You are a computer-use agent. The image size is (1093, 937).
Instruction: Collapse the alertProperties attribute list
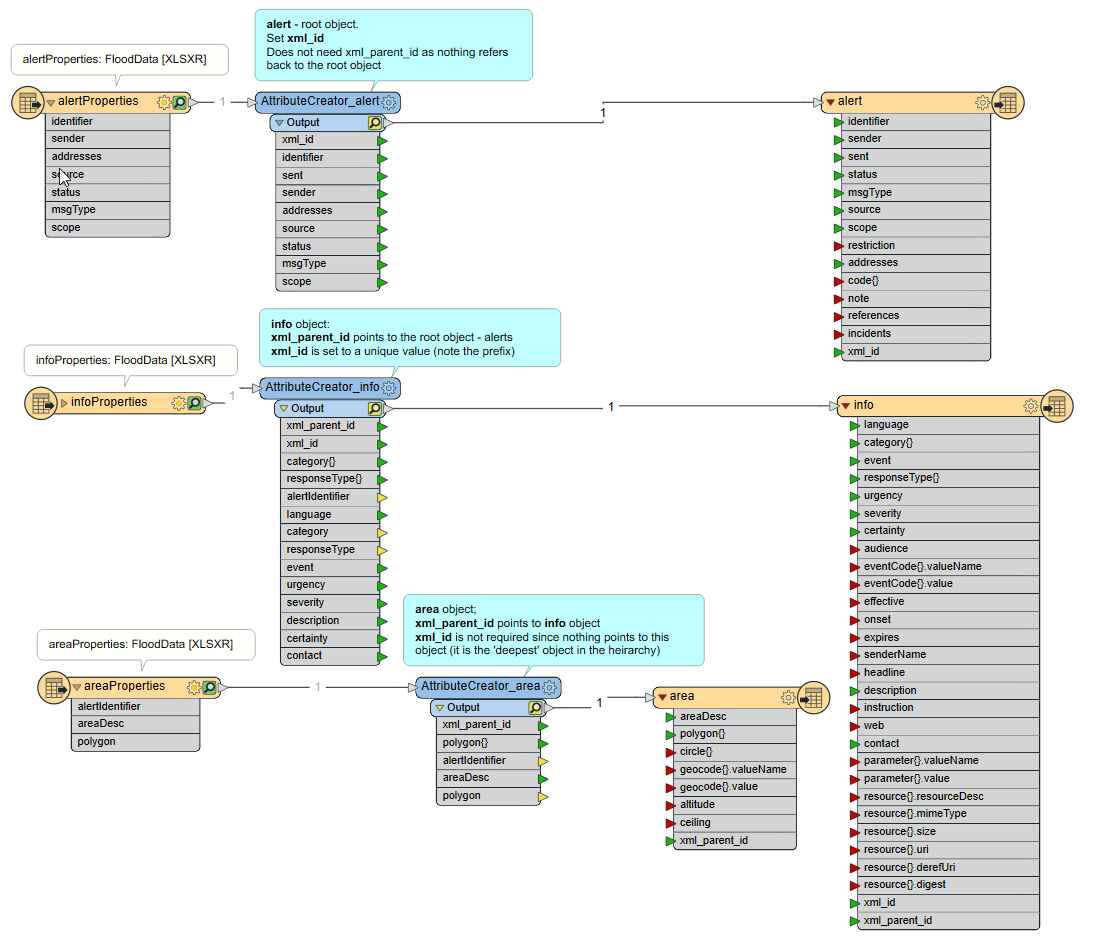tap(48, 101)
